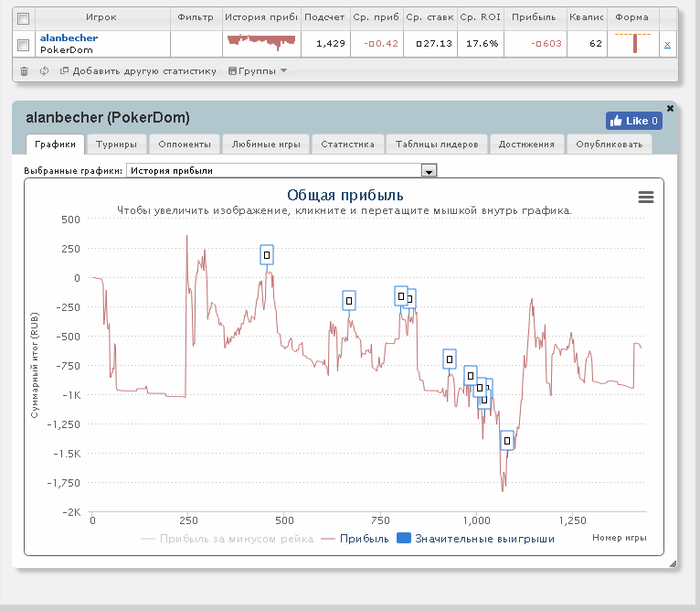Sort by the Ср. ROI column header
Screen dimensions: 700x611
pos(480,17)
